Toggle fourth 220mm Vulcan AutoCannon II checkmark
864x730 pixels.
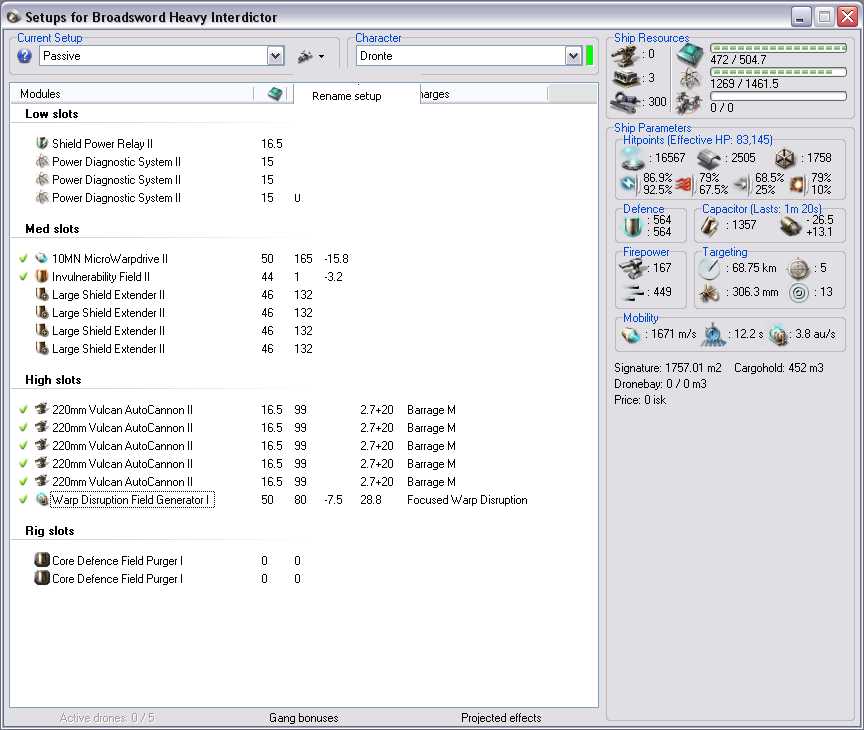click(23, 463)
